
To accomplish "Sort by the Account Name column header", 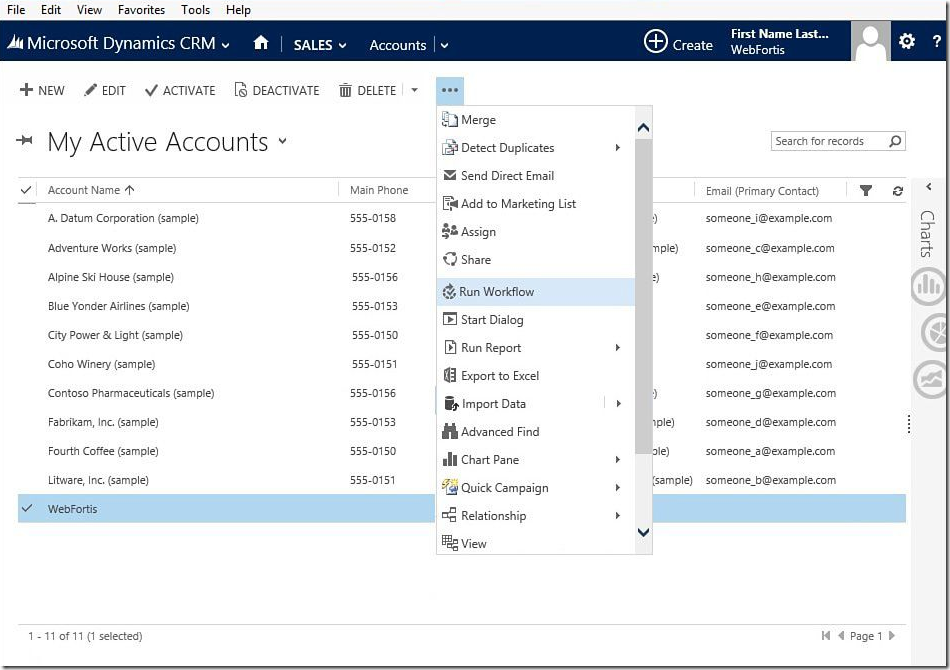I will (x=91, y=190).
